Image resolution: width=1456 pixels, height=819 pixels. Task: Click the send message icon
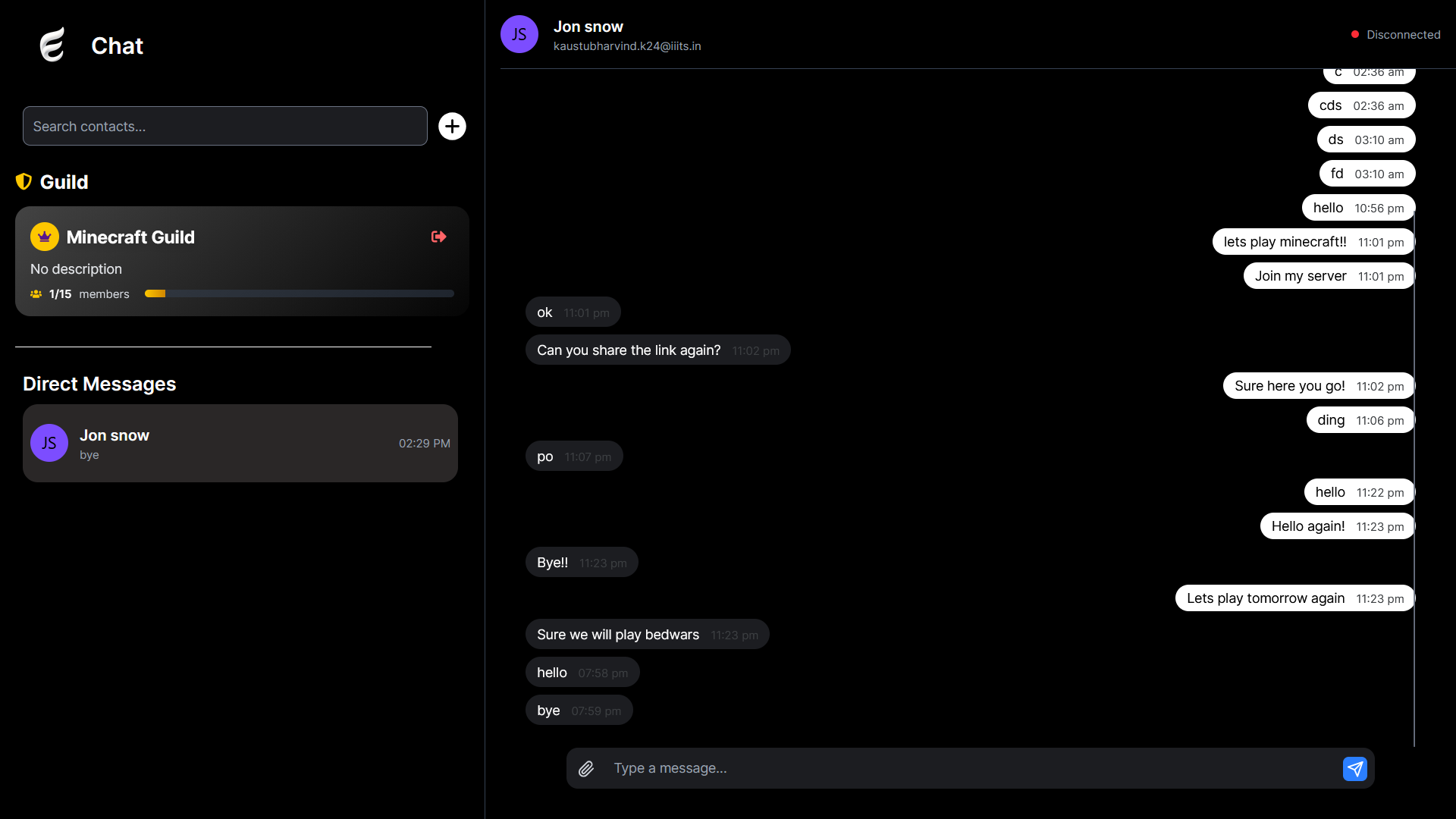tap(1355, 768)
